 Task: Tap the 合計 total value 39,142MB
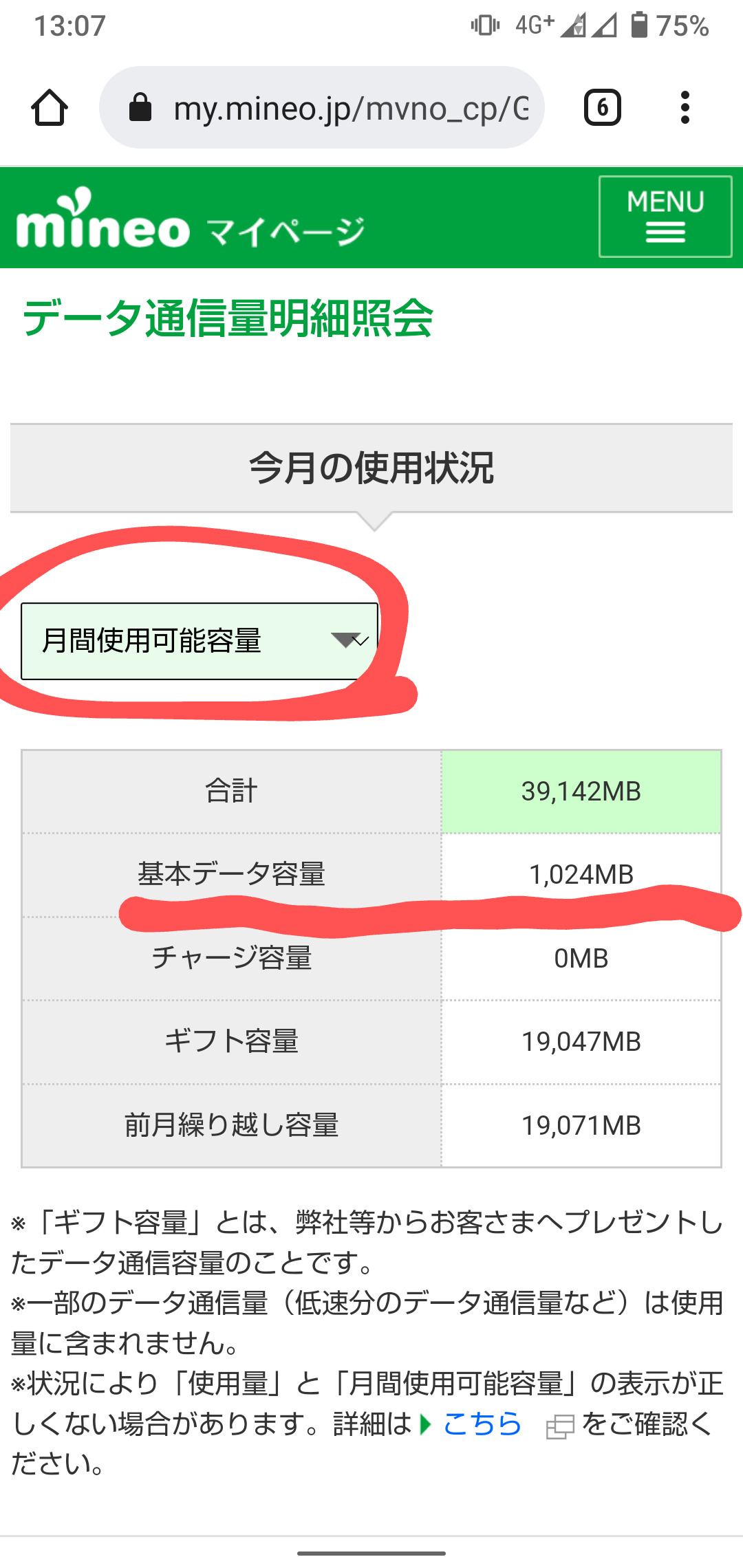click(x=581, y=792)
